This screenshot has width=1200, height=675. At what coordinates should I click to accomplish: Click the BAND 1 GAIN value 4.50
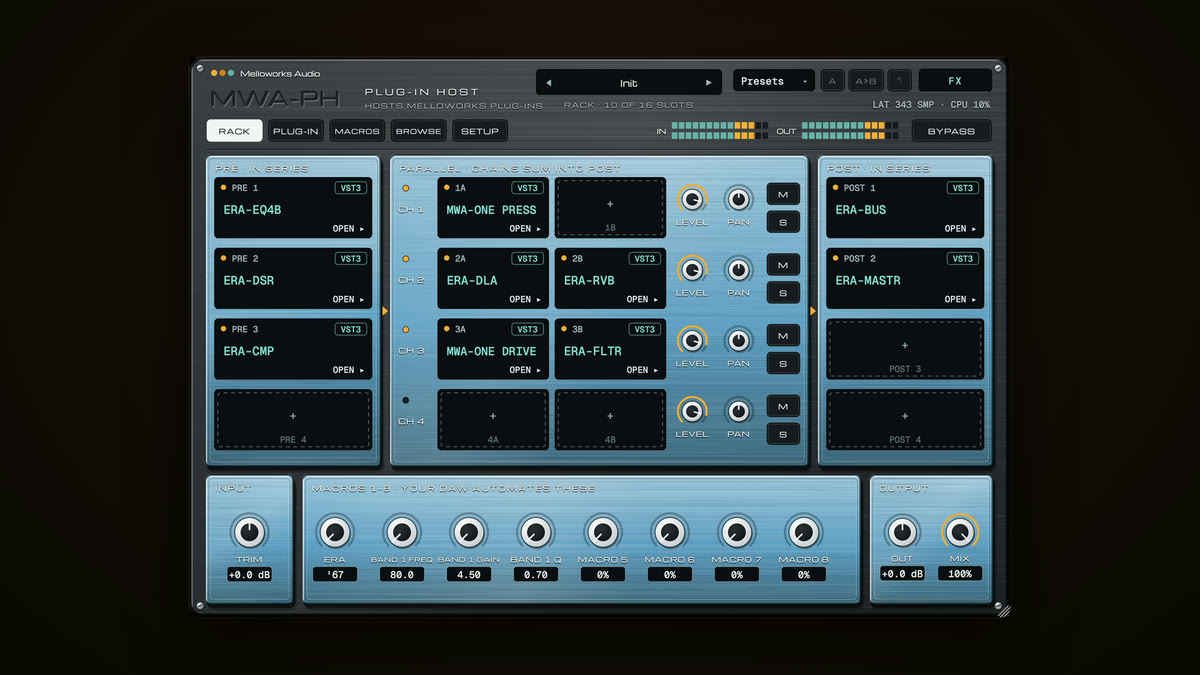point(468,575)
